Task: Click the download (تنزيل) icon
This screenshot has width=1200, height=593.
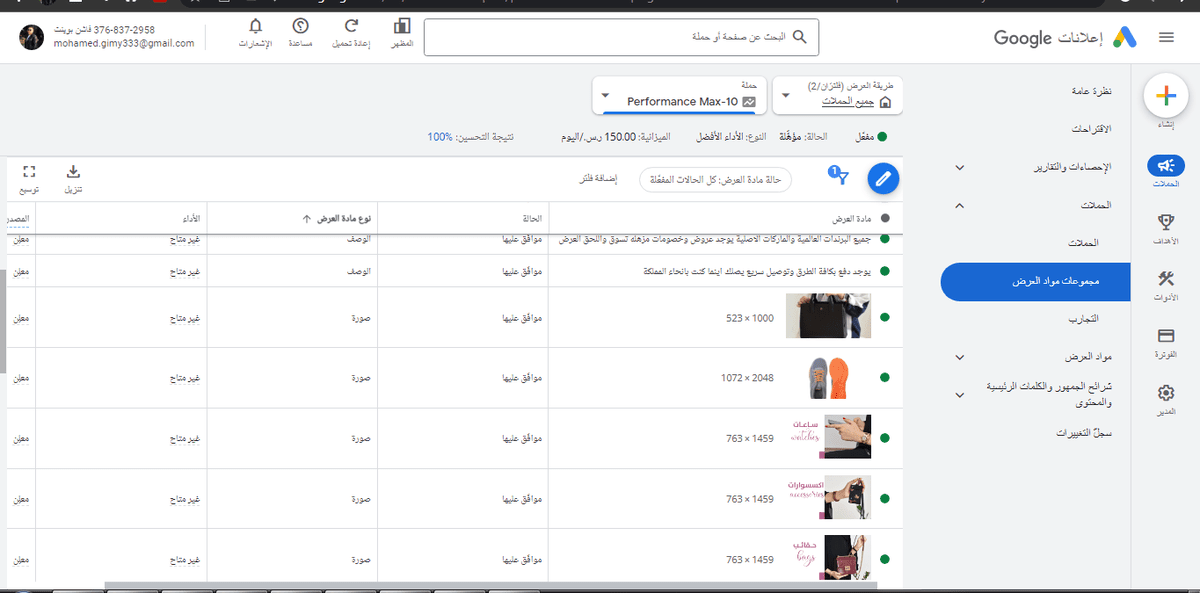Action: point(73,172)
